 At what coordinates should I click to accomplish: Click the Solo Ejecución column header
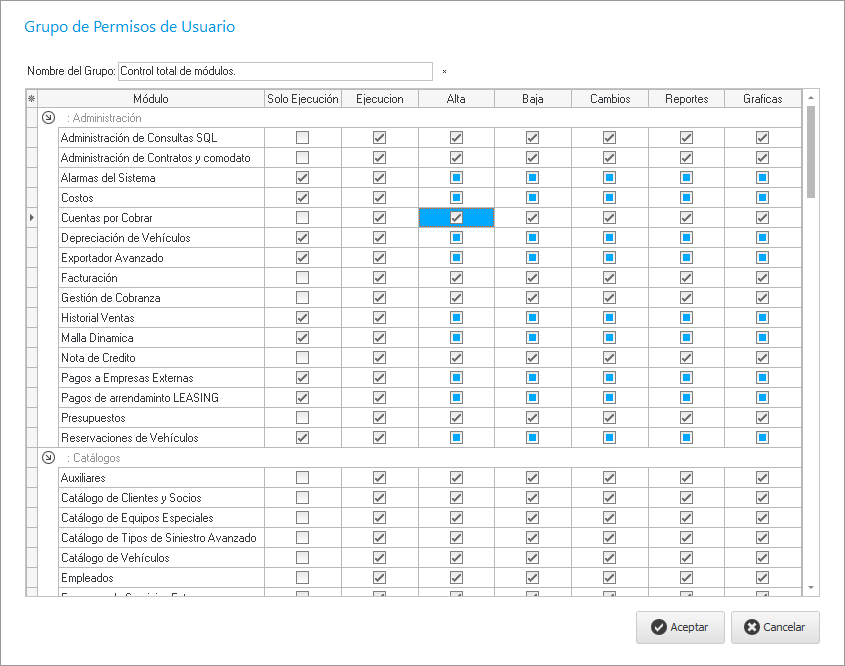pos(302,99)
